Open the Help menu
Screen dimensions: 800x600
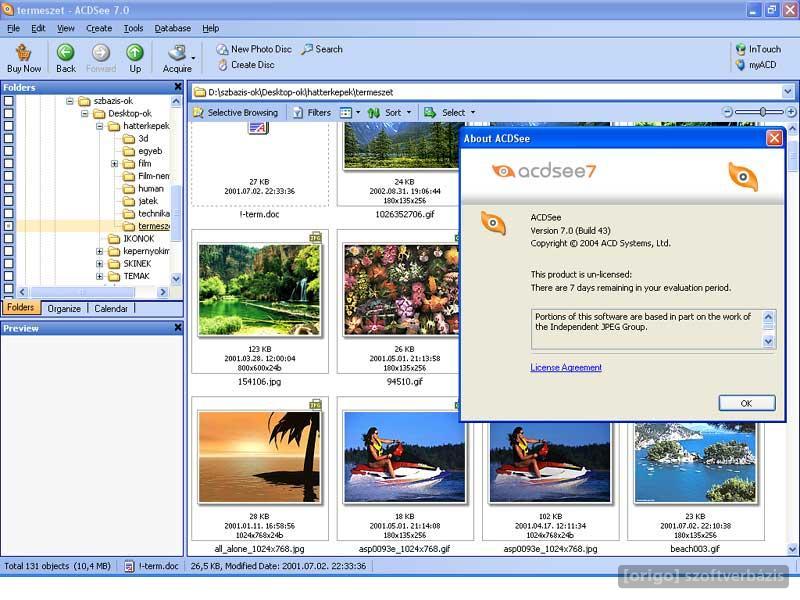(210, 28)
